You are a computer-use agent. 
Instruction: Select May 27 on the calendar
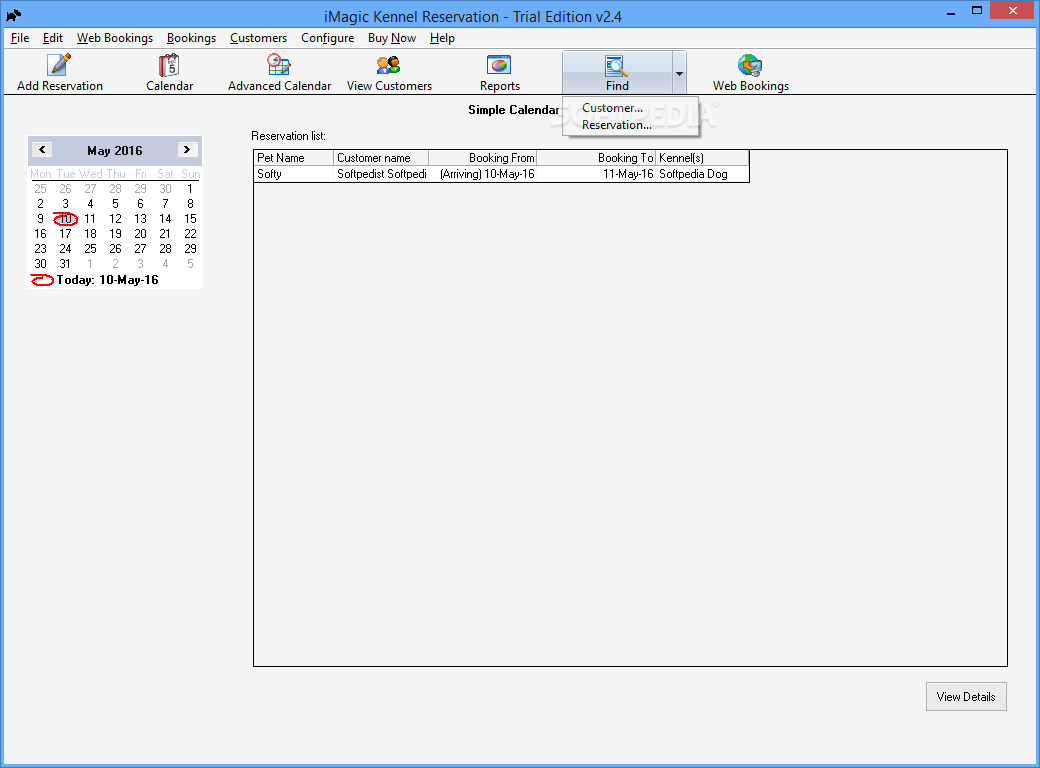tap(140, 249)
